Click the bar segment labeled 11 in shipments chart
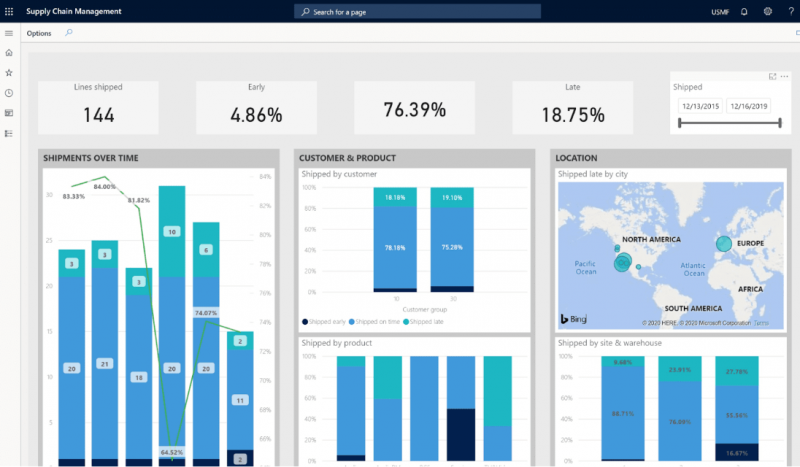Screen dimensions: 800x467 240,400
